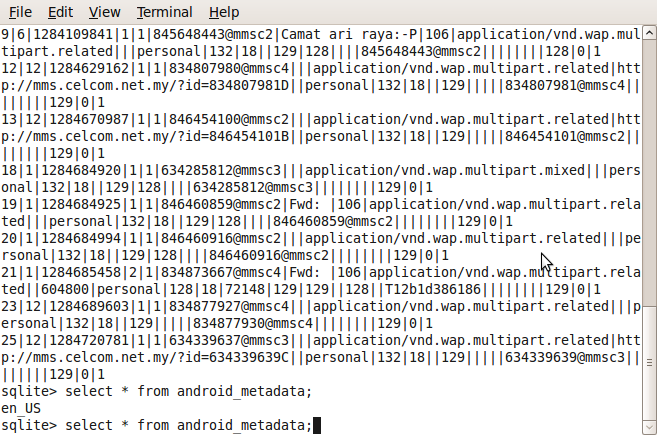Click the 1284720781 timestamp in row 25

click(88, 340)
